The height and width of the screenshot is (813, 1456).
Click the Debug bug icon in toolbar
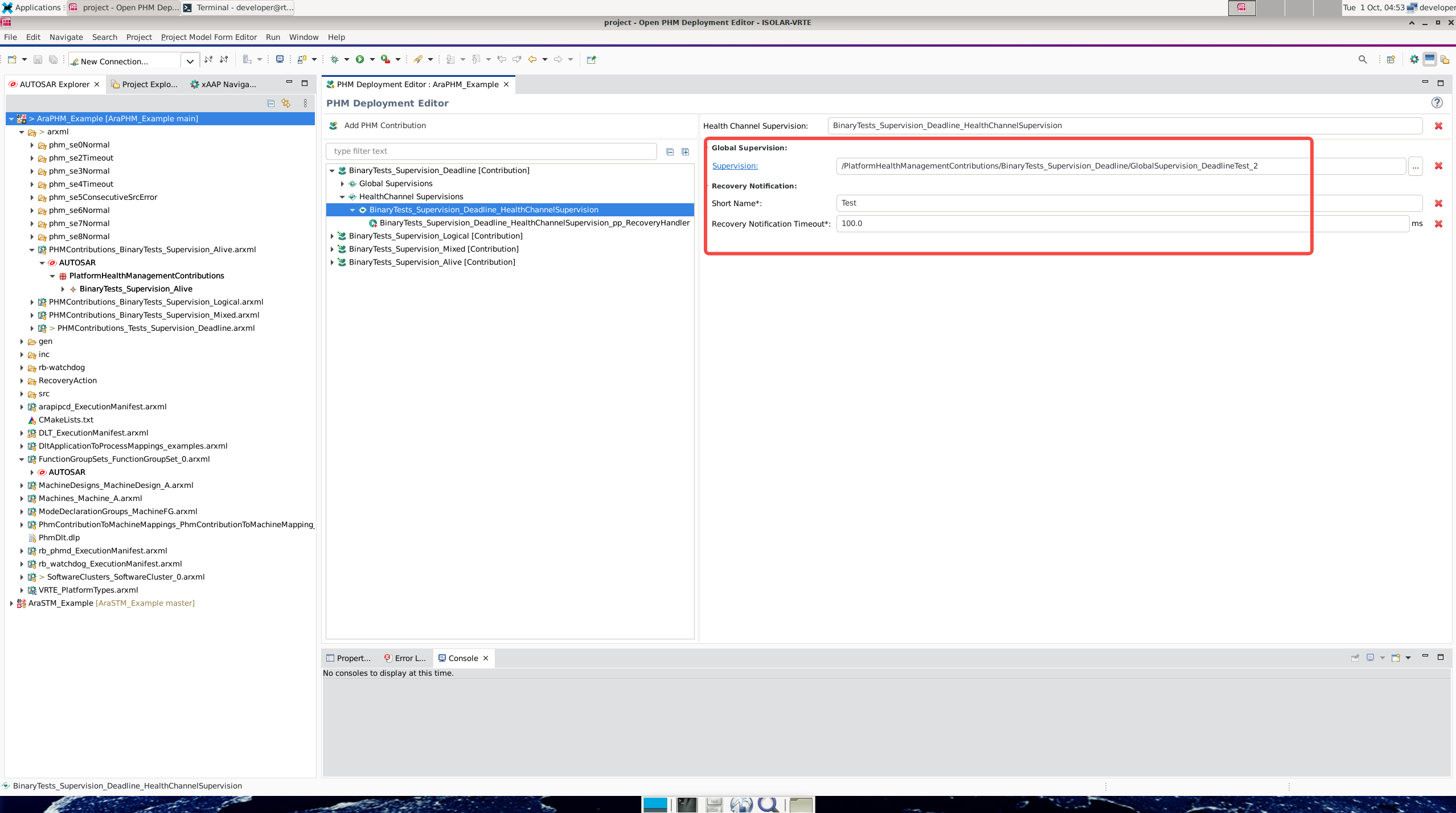point(335,59)
